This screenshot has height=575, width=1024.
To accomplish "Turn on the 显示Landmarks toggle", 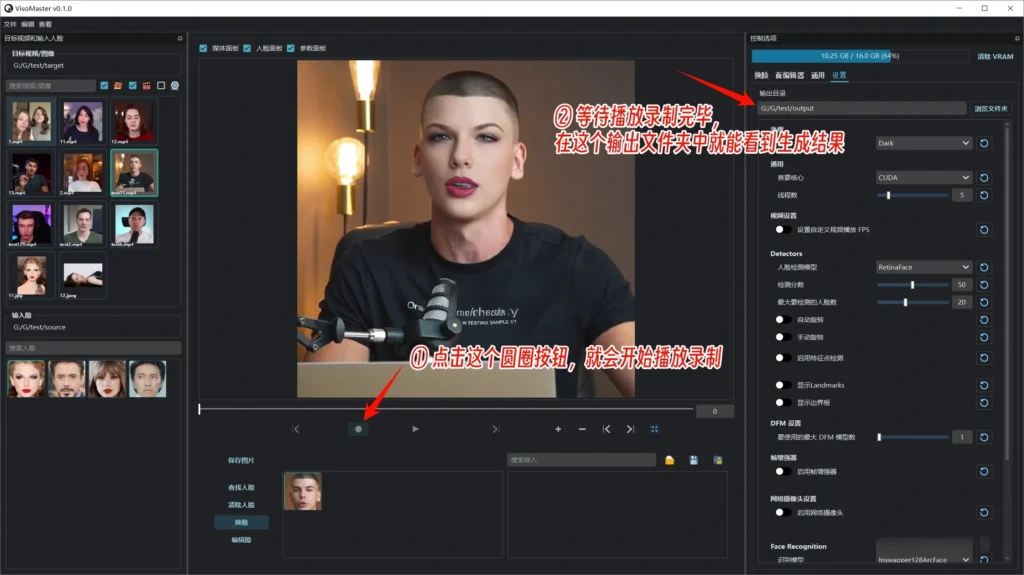I will click(x=784, y=385).
